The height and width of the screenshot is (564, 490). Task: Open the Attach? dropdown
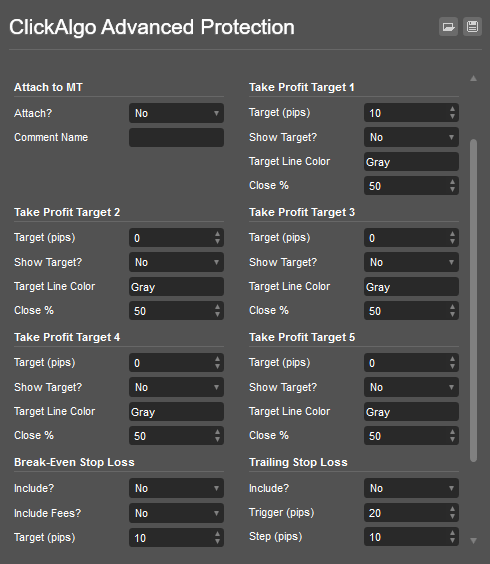point(176,113)
